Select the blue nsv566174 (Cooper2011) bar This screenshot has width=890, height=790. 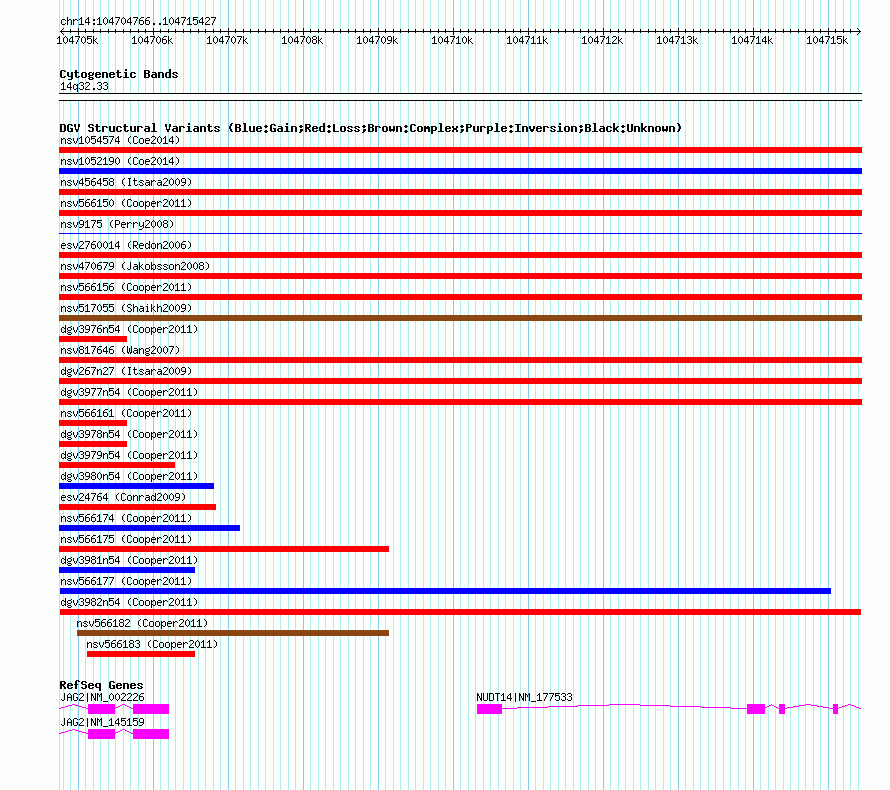pyautogui.click(x=149, y=528)
